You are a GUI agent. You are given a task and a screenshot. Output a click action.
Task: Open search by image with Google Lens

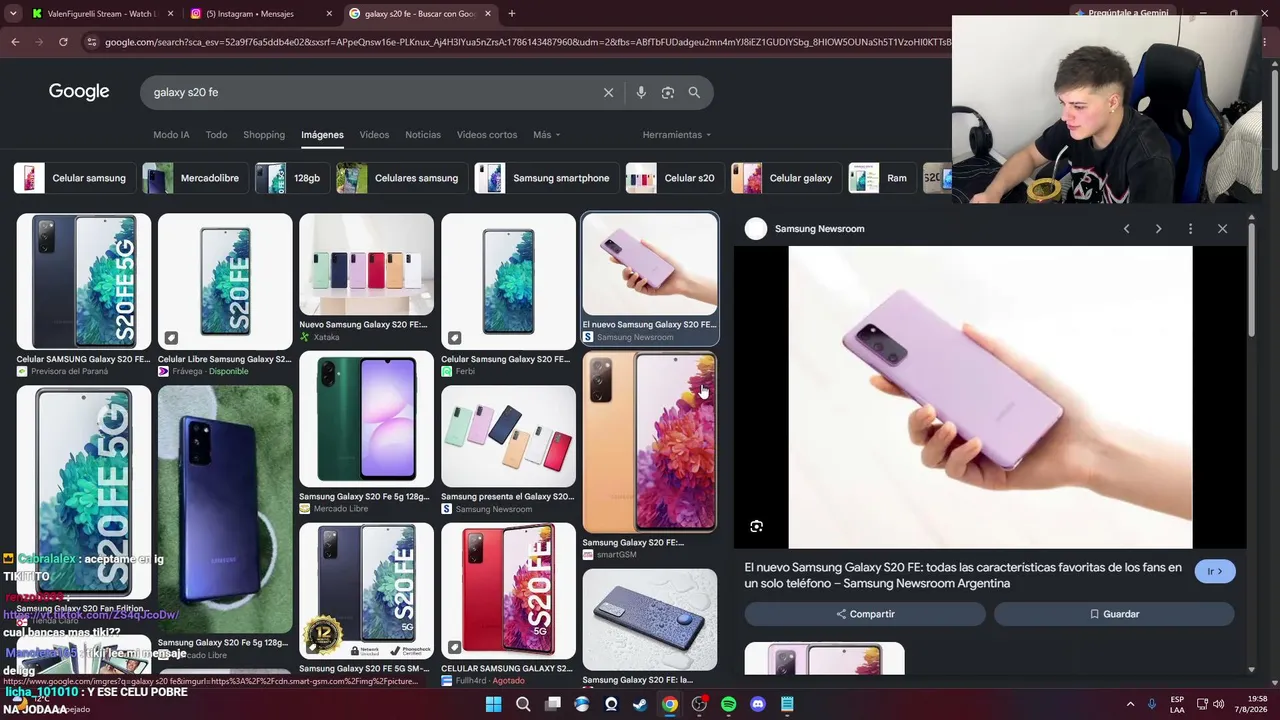click(668, 92)
